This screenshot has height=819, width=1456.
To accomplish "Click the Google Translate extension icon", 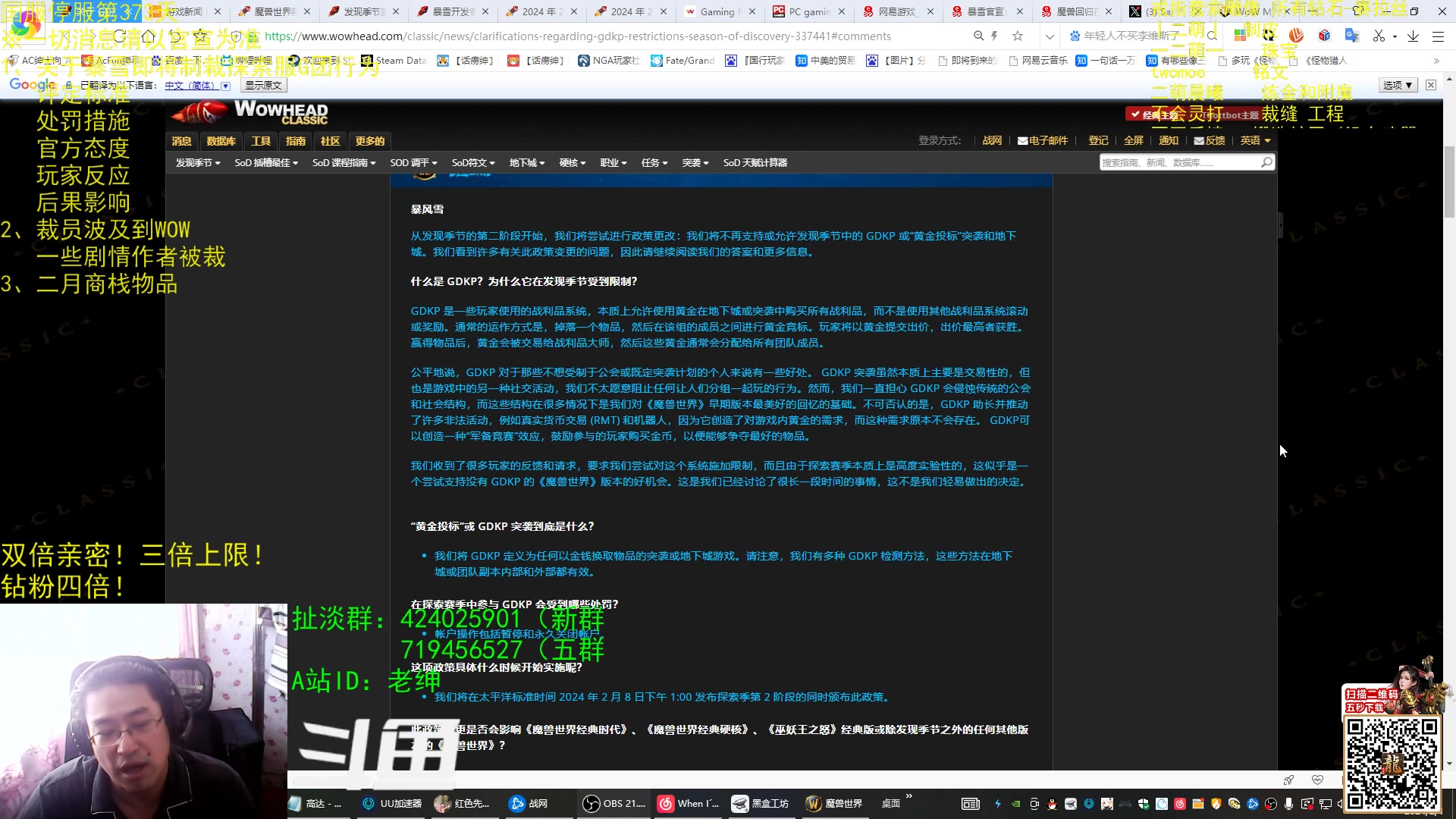I will [x=1351, y=36].
